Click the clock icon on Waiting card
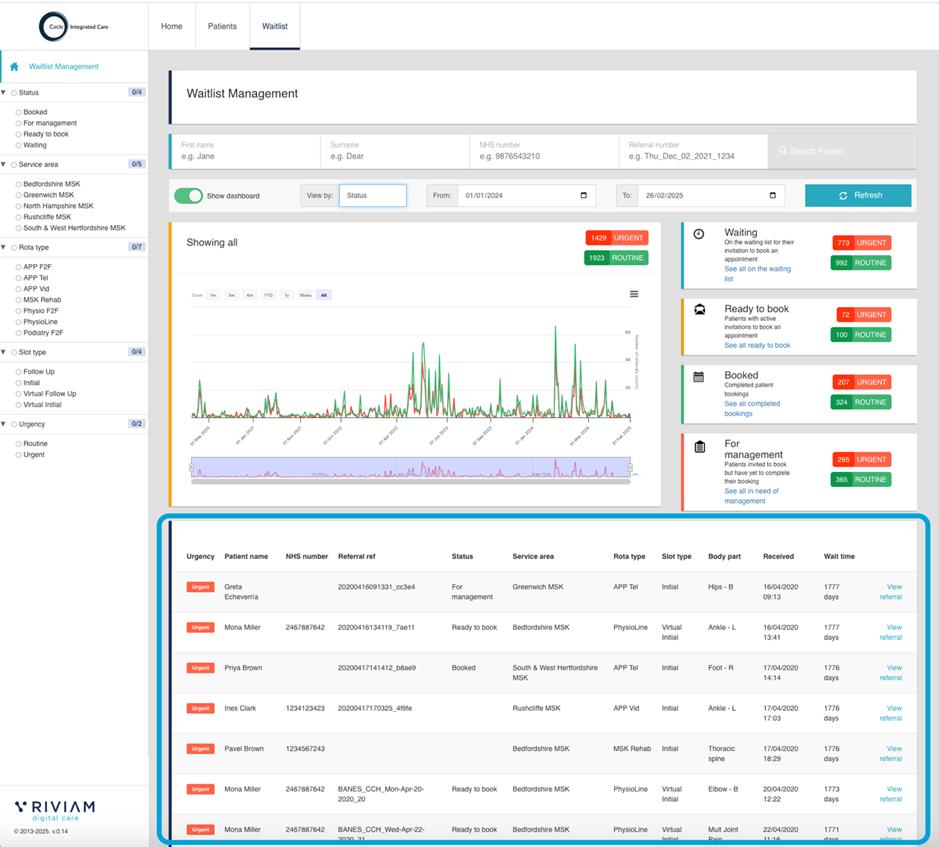939x847 pixels. 699,234
